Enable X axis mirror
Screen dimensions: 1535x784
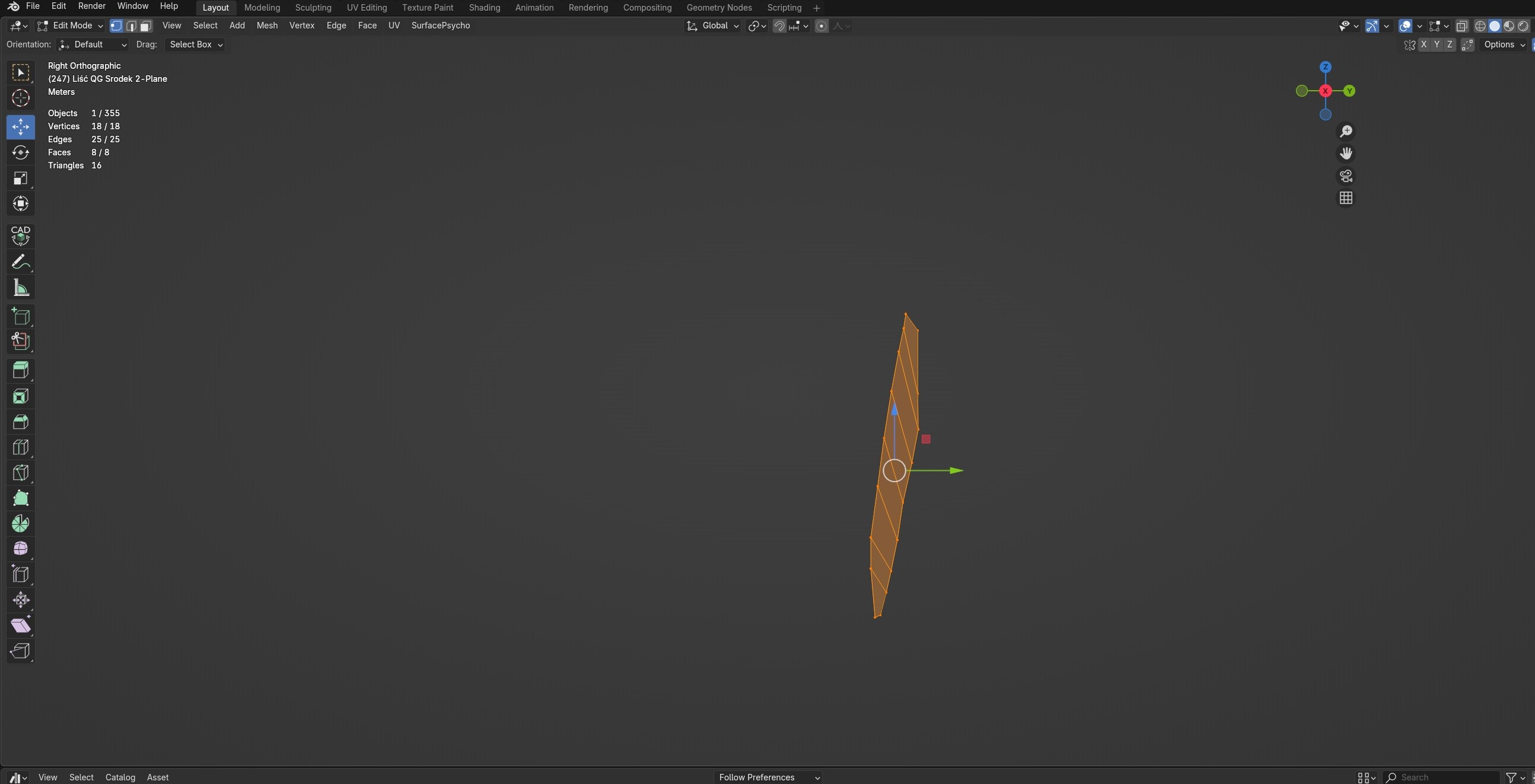(x=1423, y=44)
